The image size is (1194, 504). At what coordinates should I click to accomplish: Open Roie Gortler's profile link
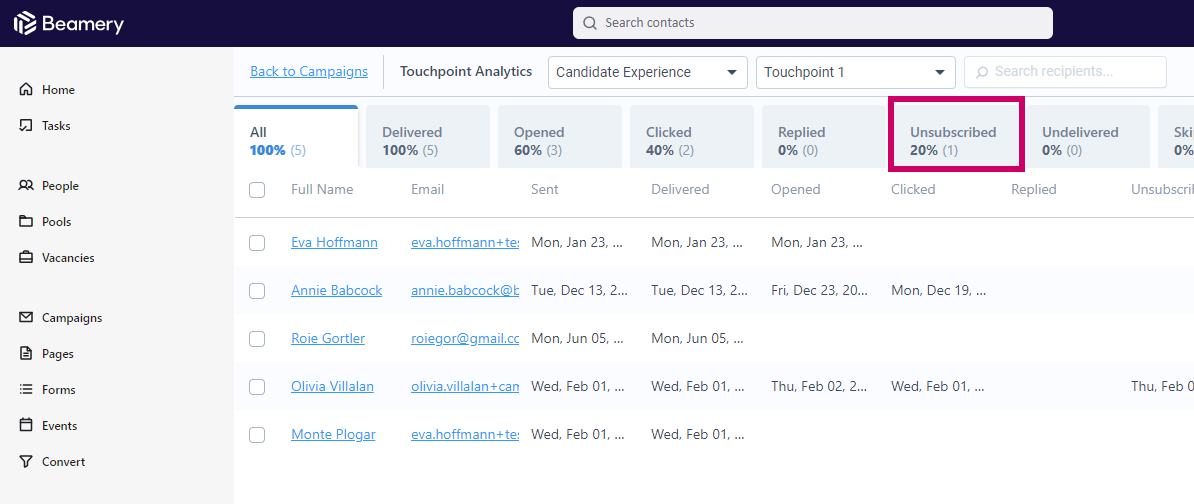(x=328, y=339)
